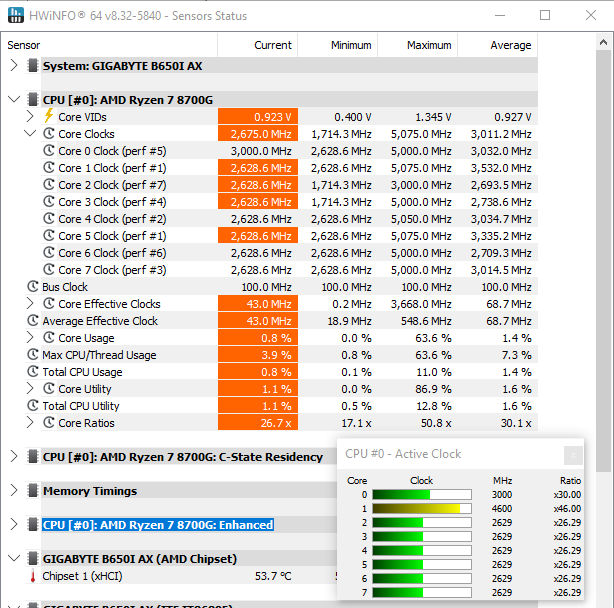Viewport: 614px width, 608px height.
Task: Click the clock icon of Core 4 Clock (perf #2)
Action: click(x=49, y=218)
